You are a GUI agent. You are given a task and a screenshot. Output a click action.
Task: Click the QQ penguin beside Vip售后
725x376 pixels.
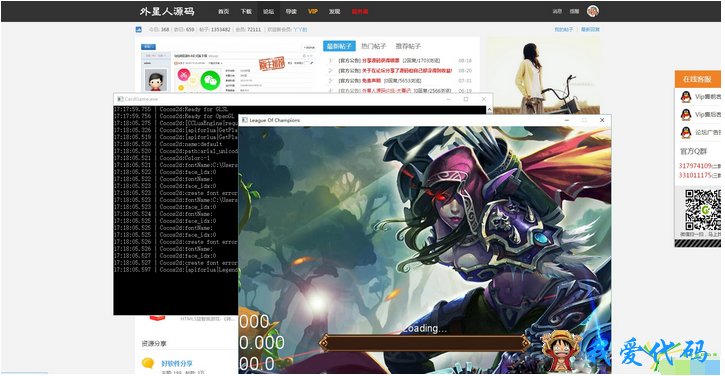click(x=686, y=114)
